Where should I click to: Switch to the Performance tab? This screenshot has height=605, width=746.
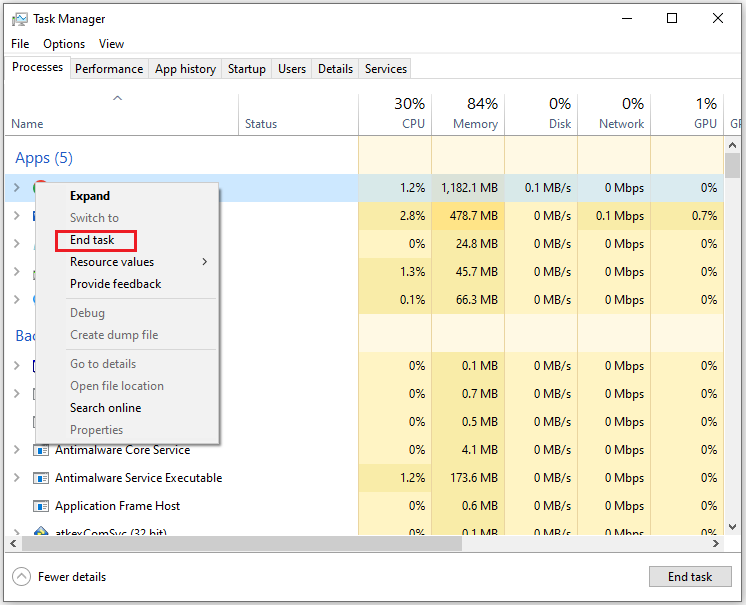(x=109, y=69)
